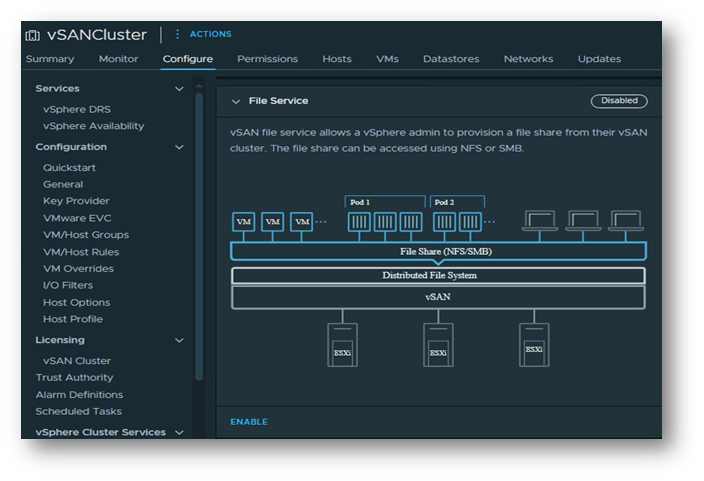The image size is (704, 481).
Task: Select vSphere Availability
Action: click(x=94, y=126)
